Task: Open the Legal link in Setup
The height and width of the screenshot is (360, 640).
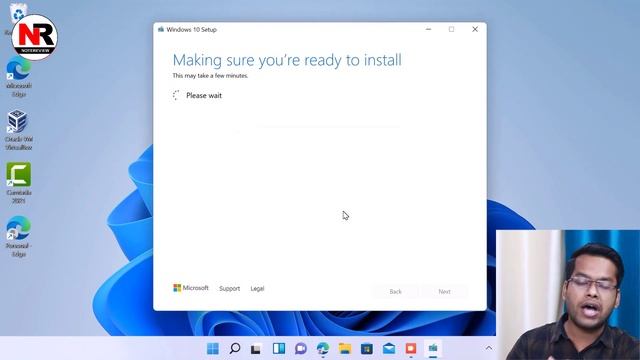Action: [x=257, y=289]
